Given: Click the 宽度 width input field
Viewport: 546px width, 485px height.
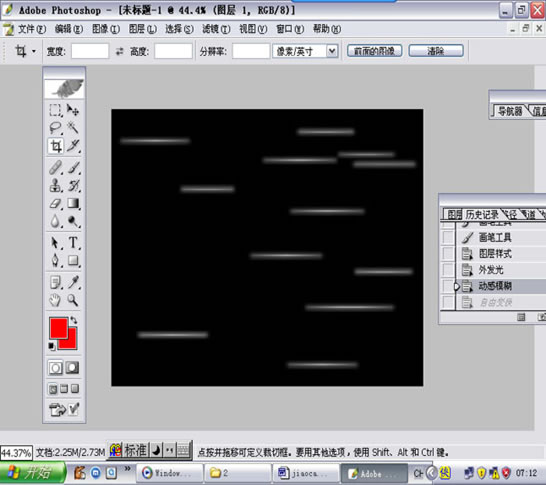Looking at the screenshot, I should 90,52.
